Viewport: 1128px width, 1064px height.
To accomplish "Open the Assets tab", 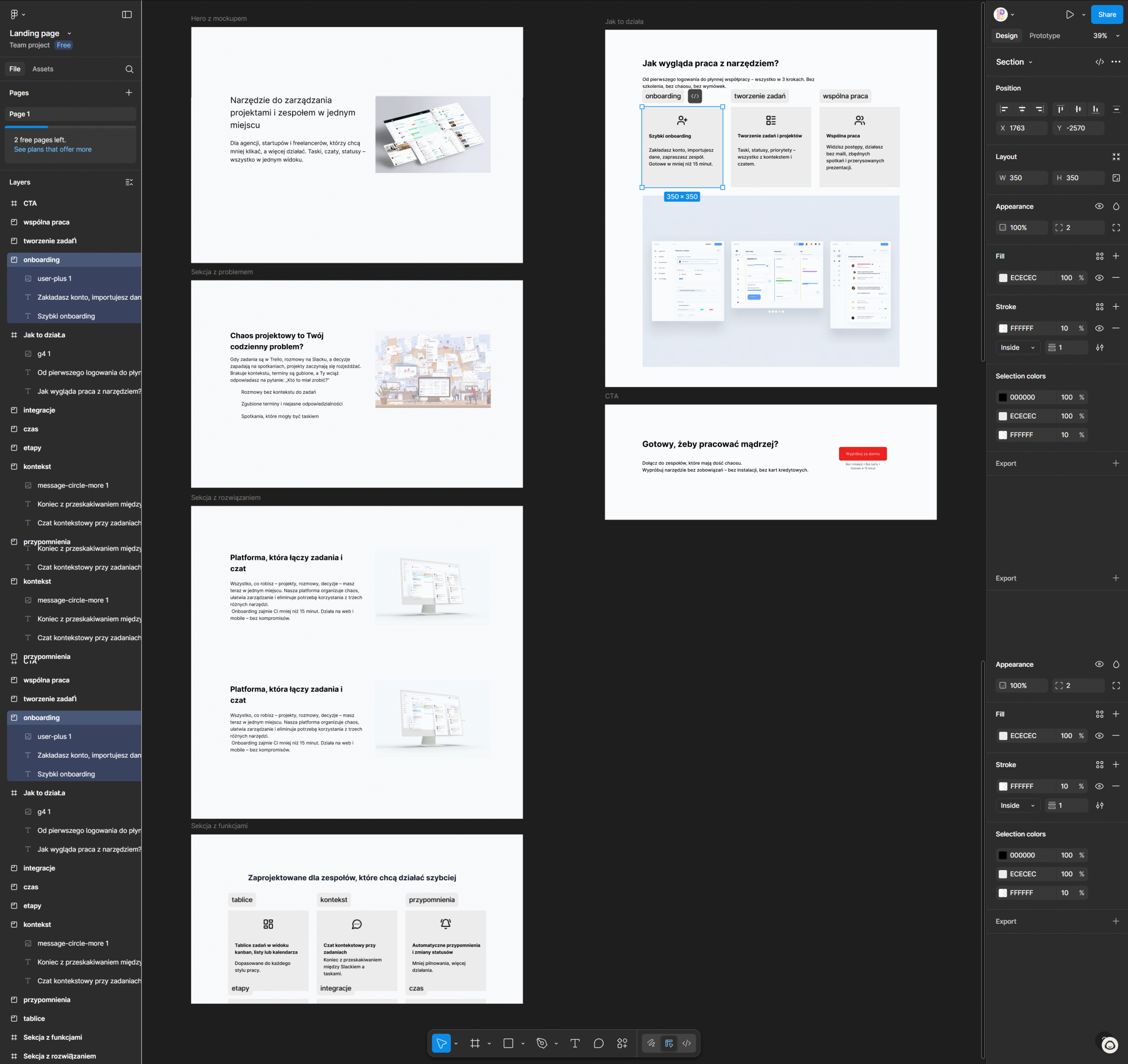I will (43, 69).
